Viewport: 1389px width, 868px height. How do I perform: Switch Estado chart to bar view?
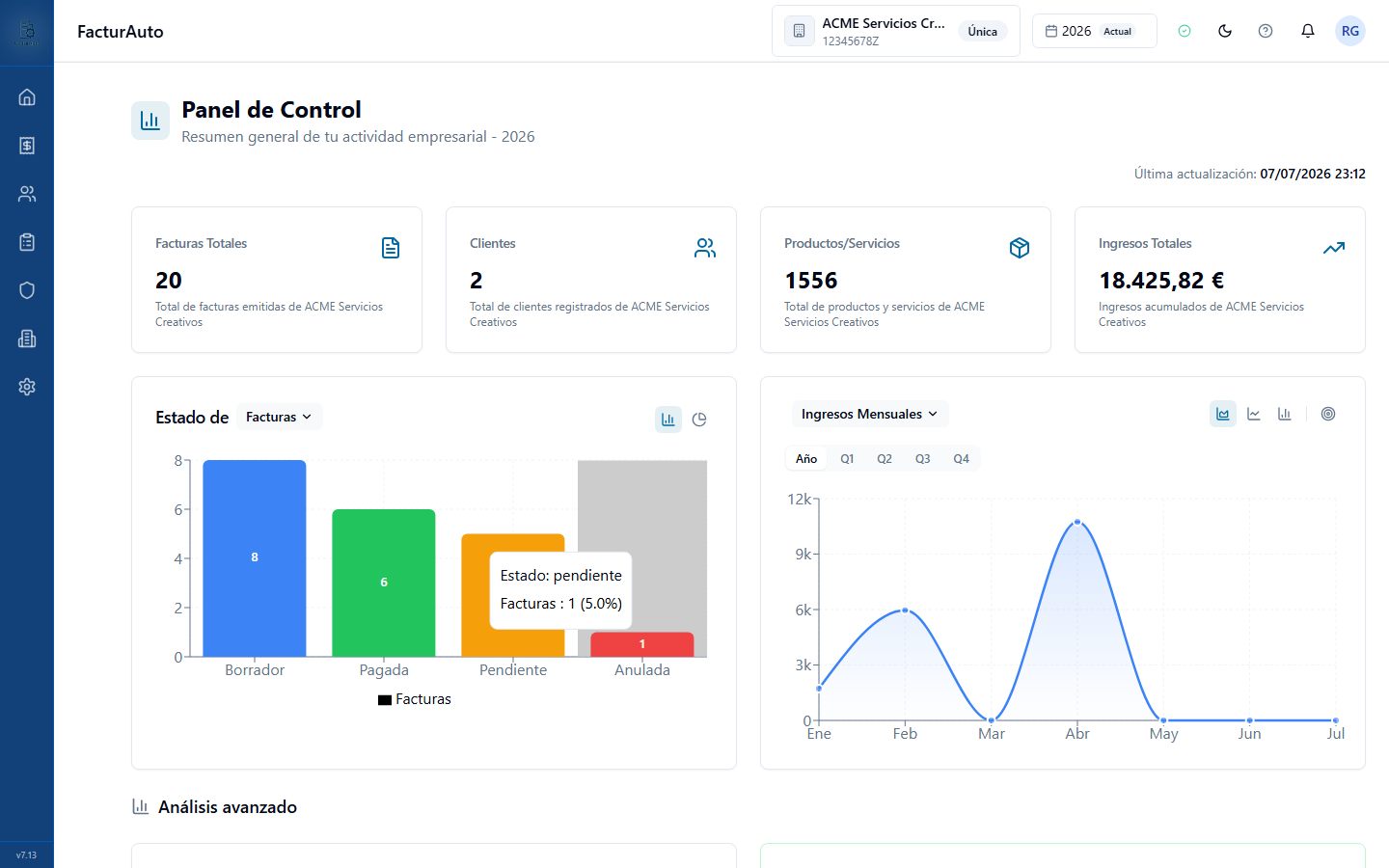(x=668, y=420)
